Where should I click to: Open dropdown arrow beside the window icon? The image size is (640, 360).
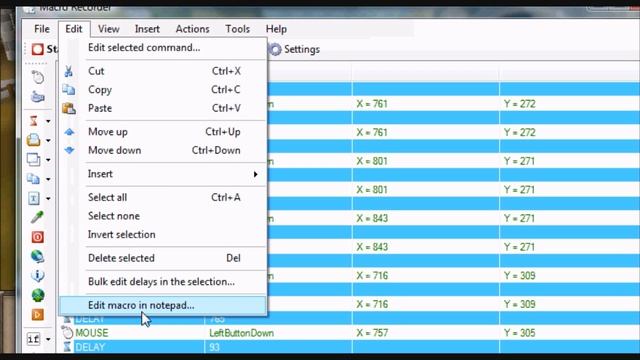tap(48, 160)
